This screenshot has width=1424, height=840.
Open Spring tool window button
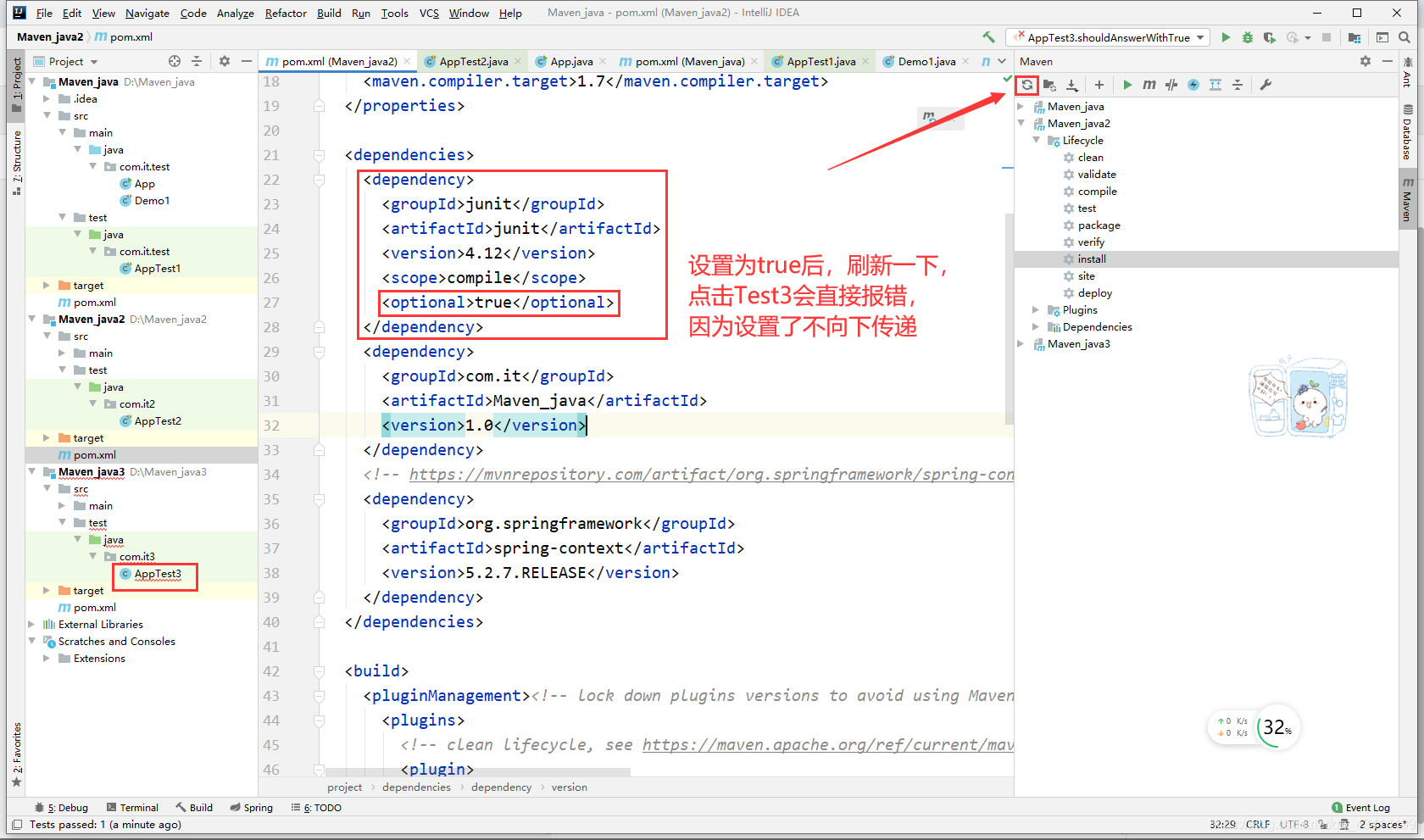251,808
